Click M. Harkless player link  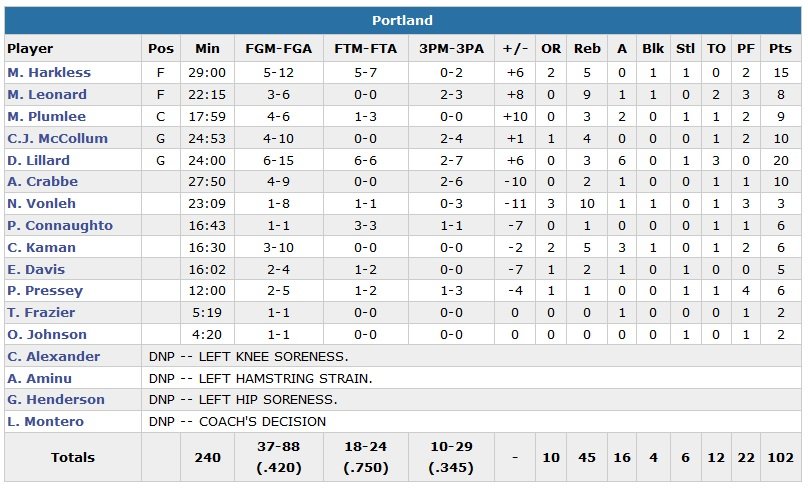click(x=49, y=73)
